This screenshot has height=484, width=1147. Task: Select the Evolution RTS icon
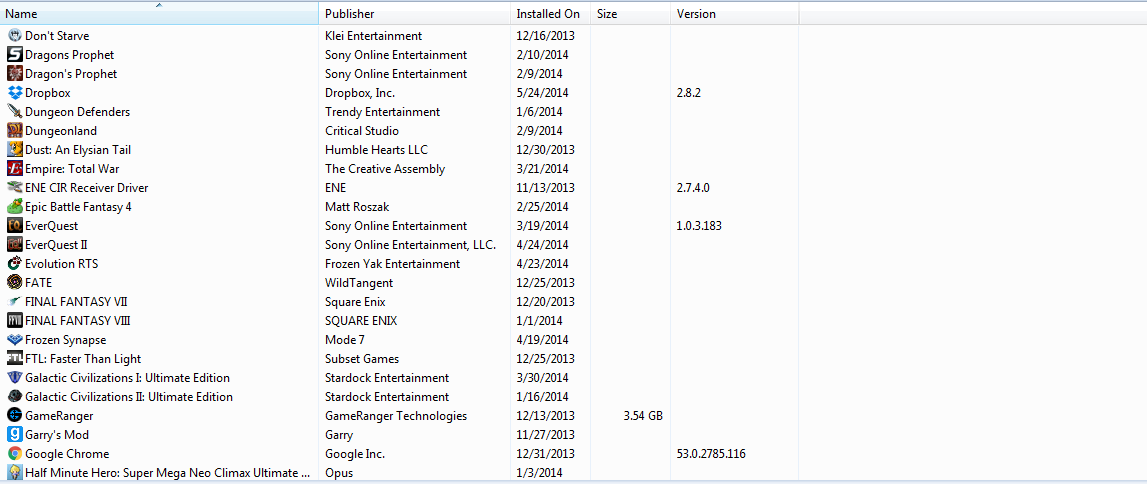pyautogui.click(x=15, y=263)
